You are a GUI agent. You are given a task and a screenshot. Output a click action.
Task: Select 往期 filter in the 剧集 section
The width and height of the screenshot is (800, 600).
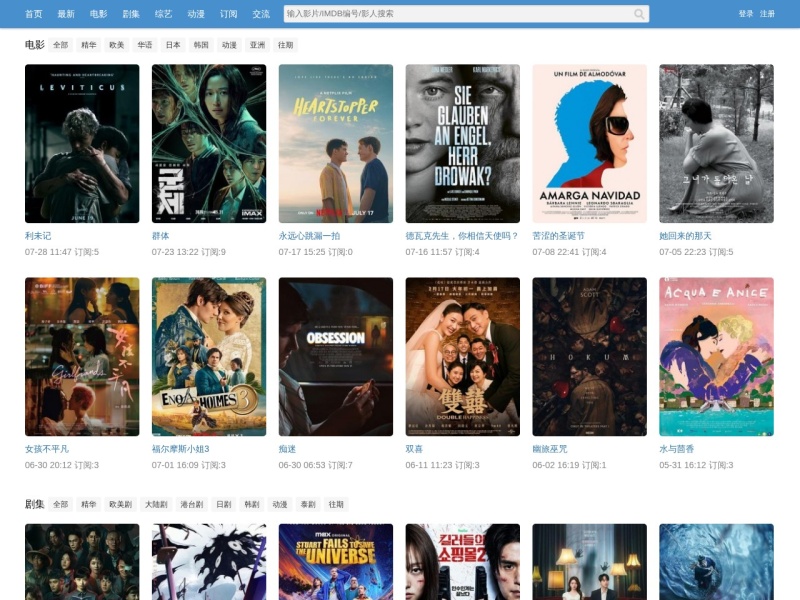point(336,504)
